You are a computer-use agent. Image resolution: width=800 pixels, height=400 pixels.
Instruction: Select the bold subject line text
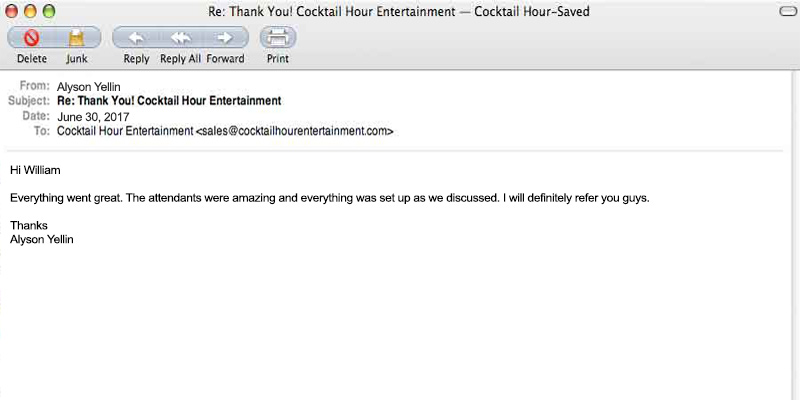coord(169,101)
